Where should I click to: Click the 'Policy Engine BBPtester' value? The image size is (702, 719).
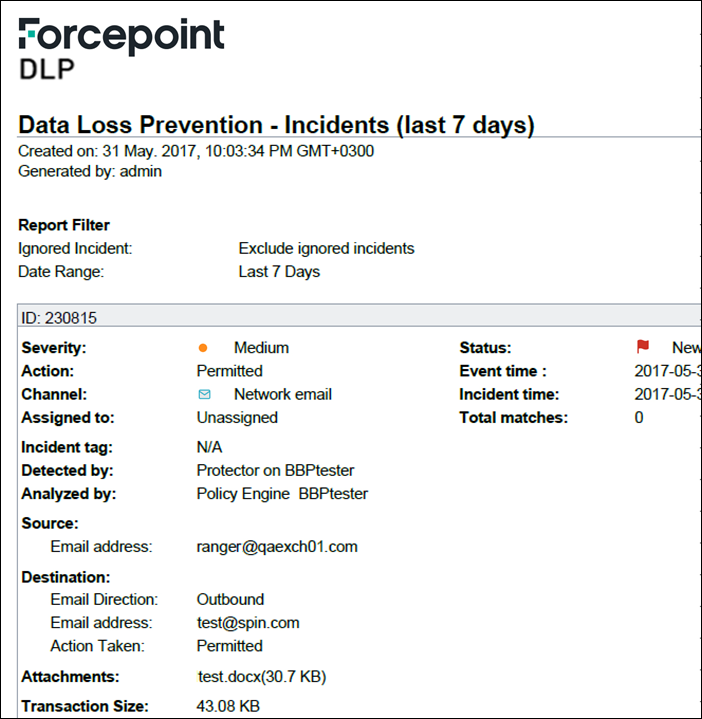tap(282, 493)
